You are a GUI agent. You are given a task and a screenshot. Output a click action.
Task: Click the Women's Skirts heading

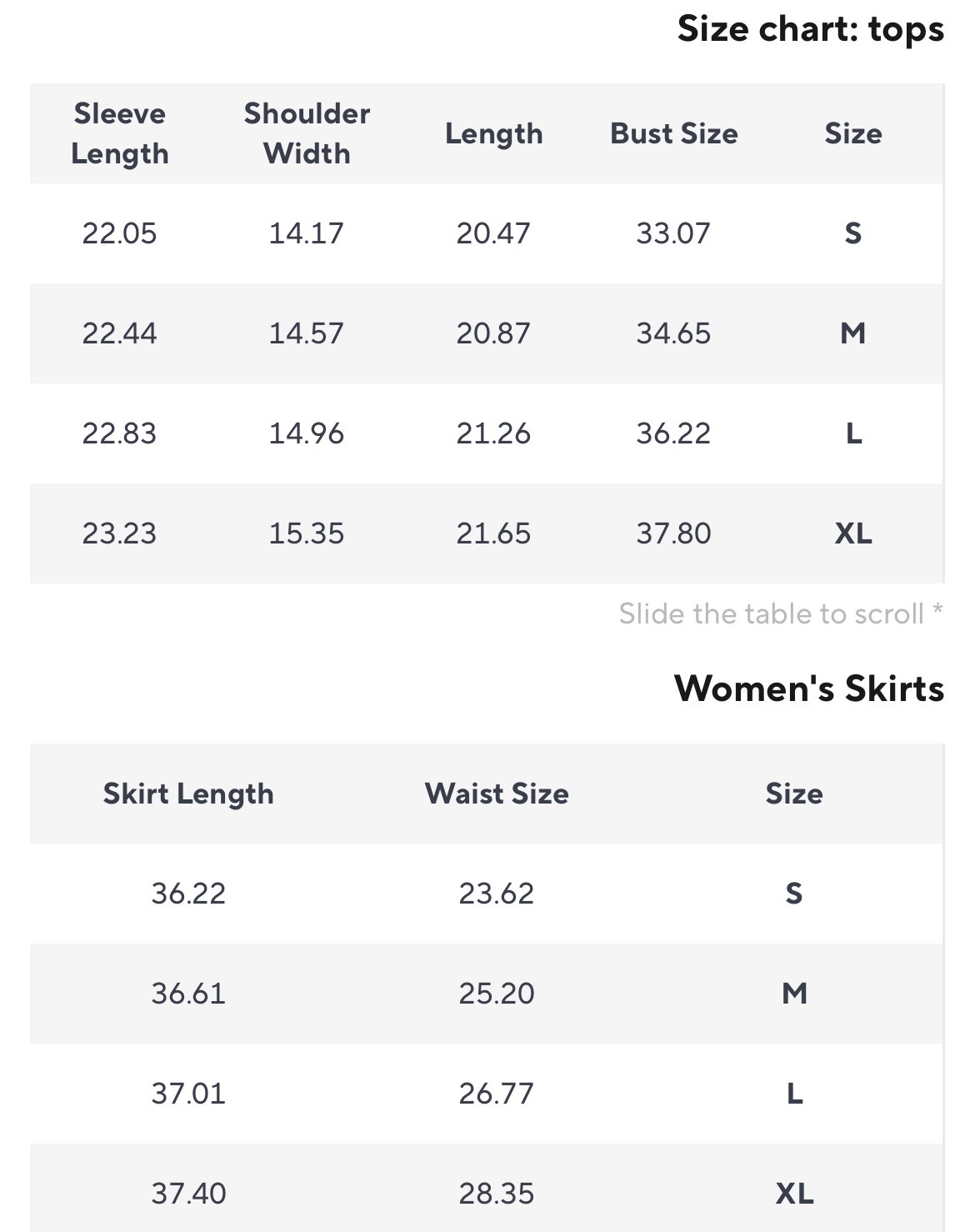click(809, 689)
